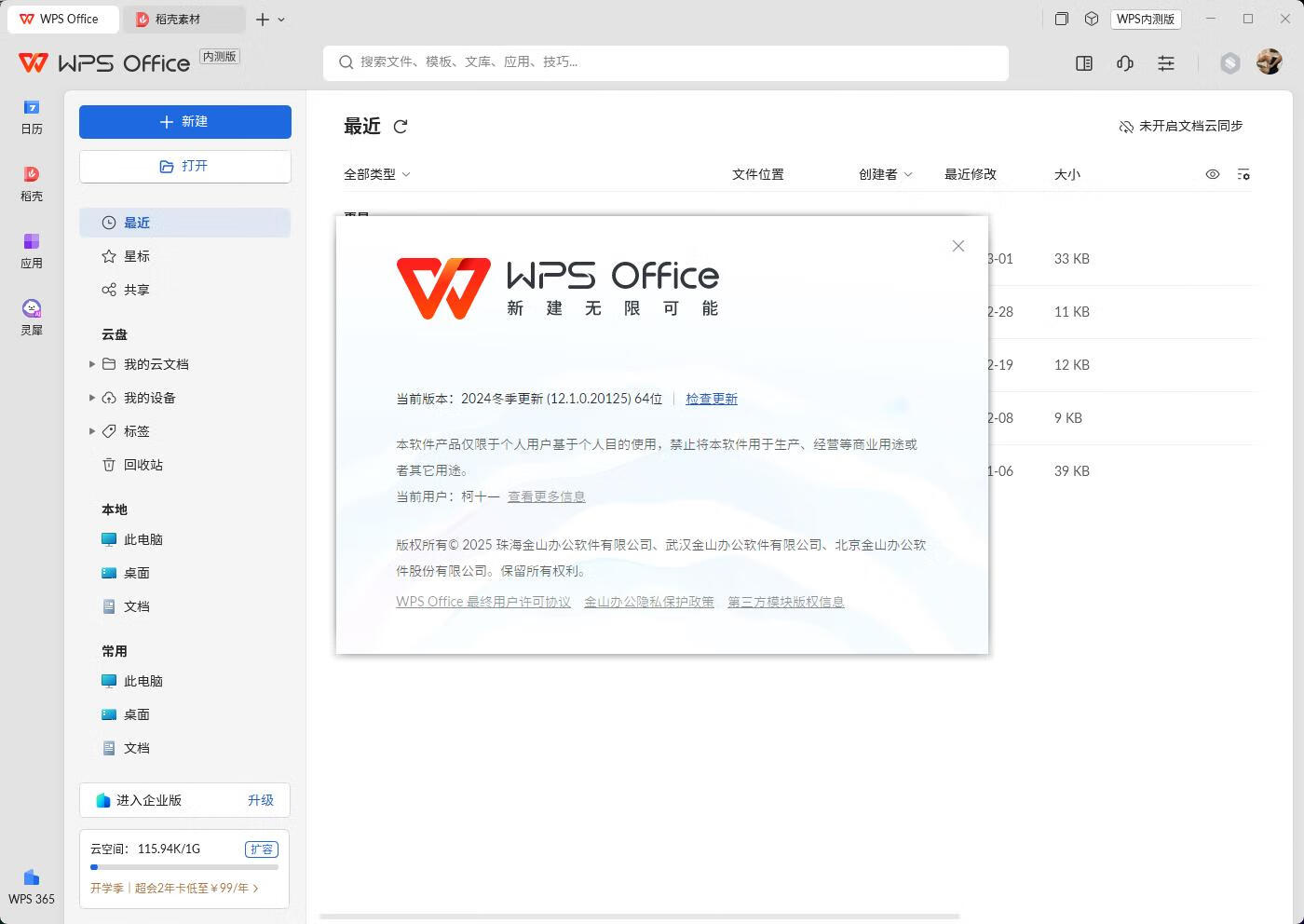
Task: Open the 应用 apps sidebar icon
Action: click(x=32, y=251)
